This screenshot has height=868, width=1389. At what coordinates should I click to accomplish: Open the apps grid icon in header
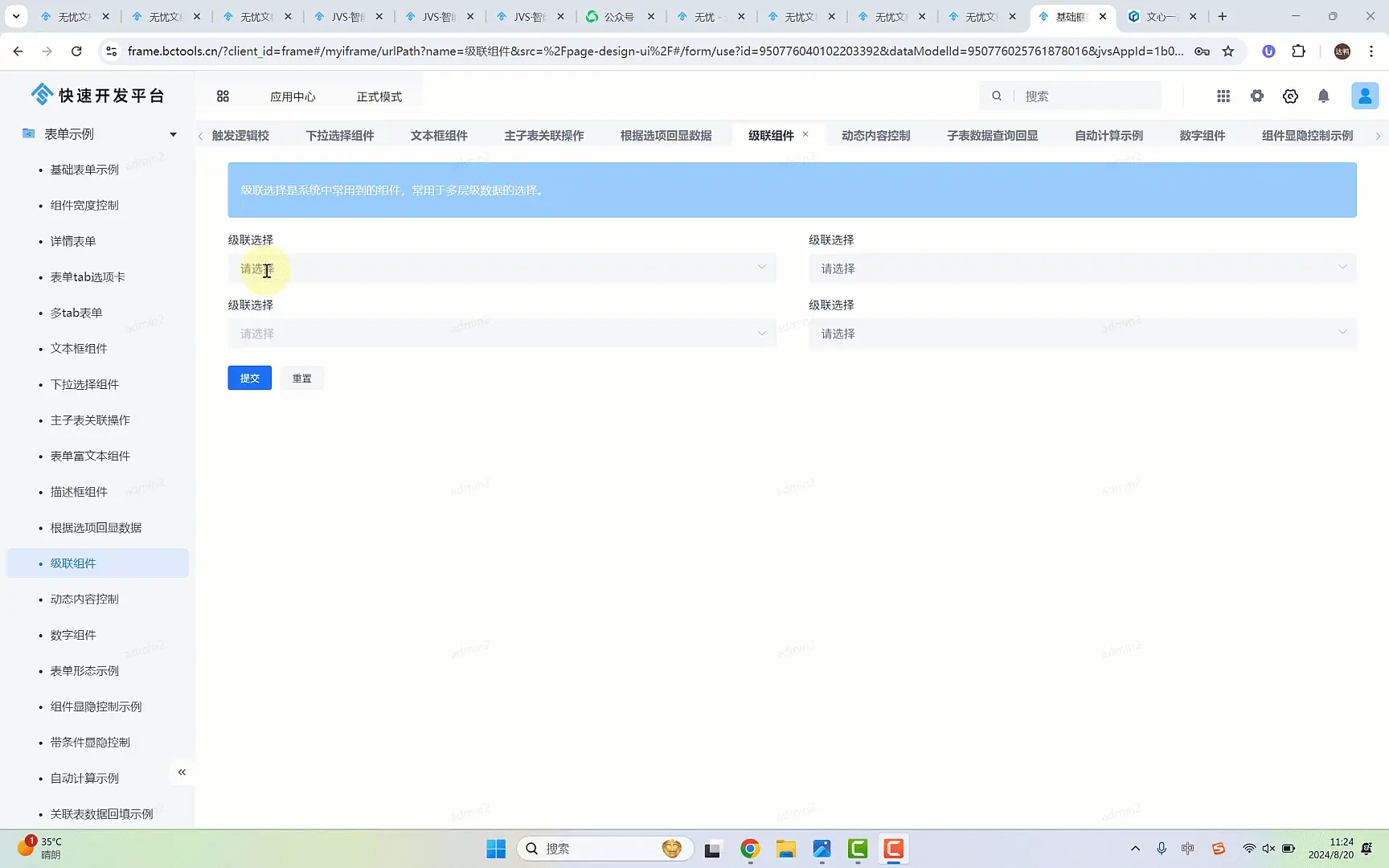(x=1223, y=96)
